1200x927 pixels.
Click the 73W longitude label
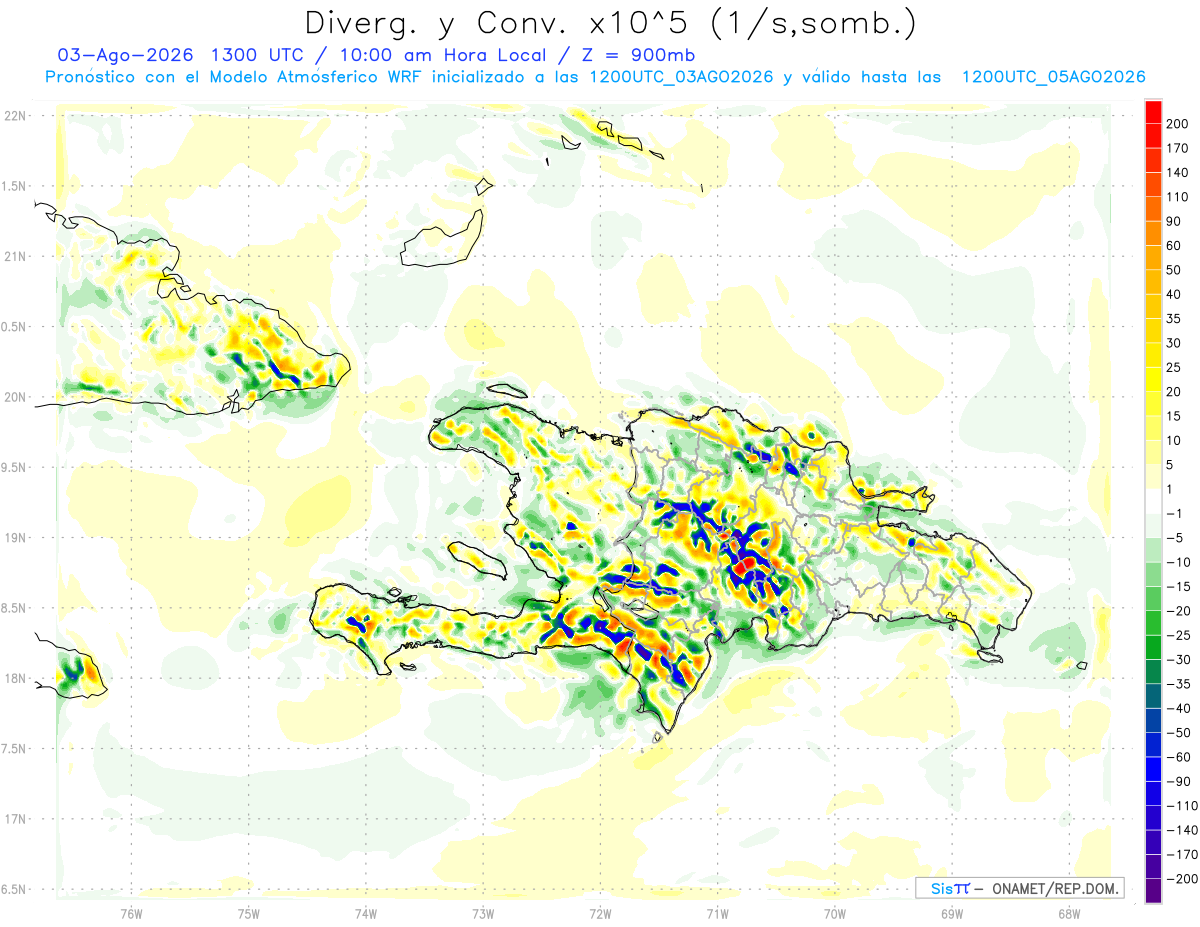483,912
